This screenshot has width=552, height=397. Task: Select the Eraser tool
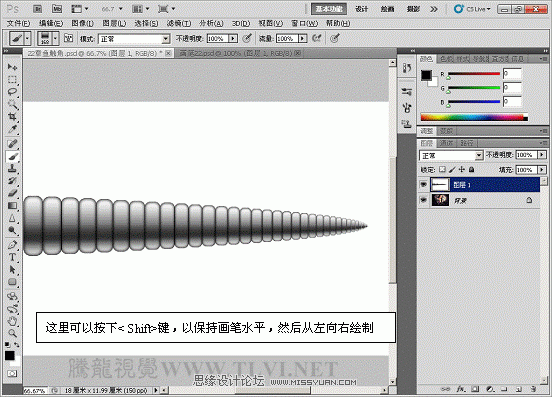pos(12,193)
